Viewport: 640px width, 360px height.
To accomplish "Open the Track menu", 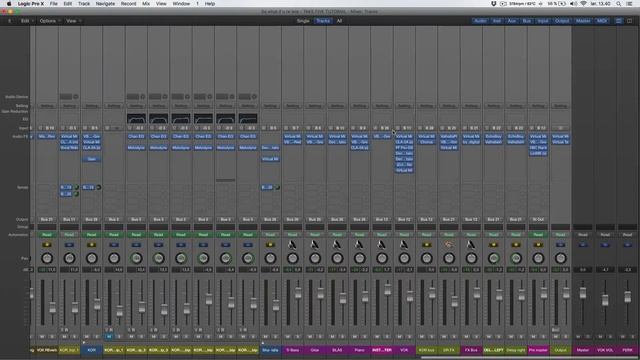I will [x=84, y=4].
